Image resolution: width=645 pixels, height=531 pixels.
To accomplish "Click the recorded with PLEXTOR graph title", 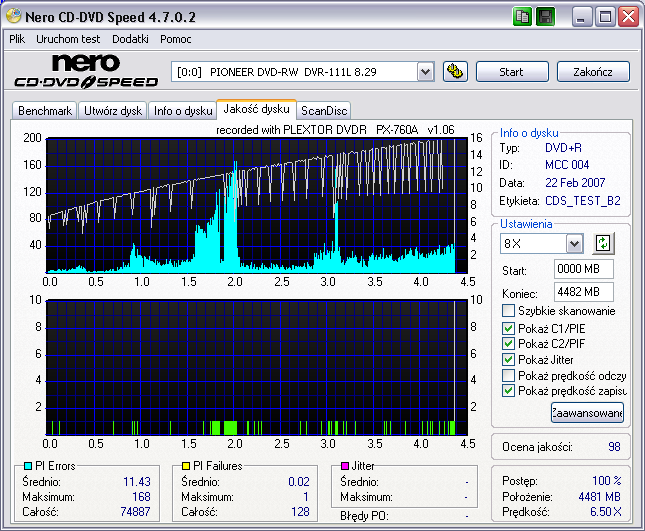I will [x=335, y=130].
